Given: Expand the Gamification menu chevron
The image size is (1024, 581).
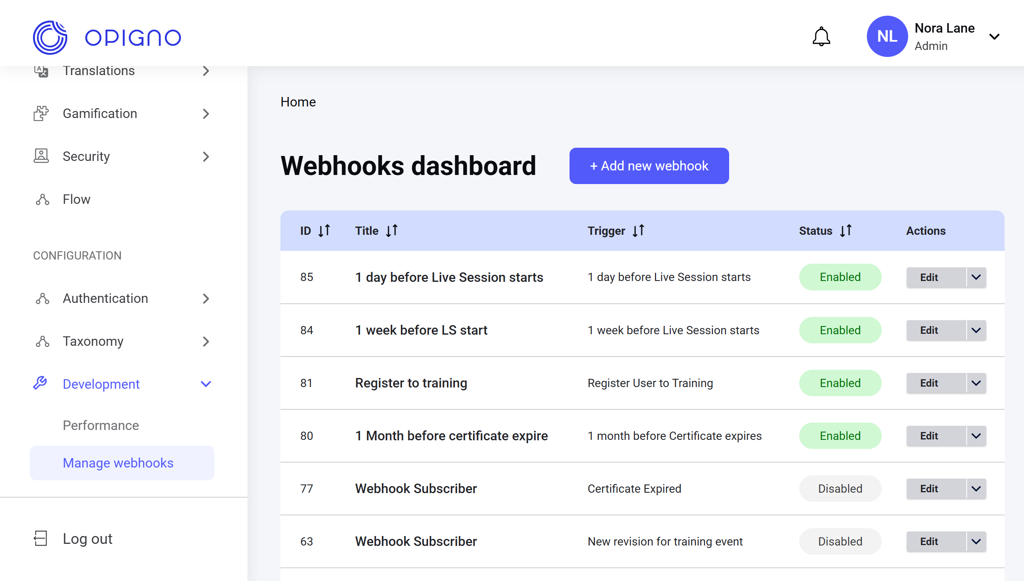Looking at the screenshot, I should click(206, 114).
